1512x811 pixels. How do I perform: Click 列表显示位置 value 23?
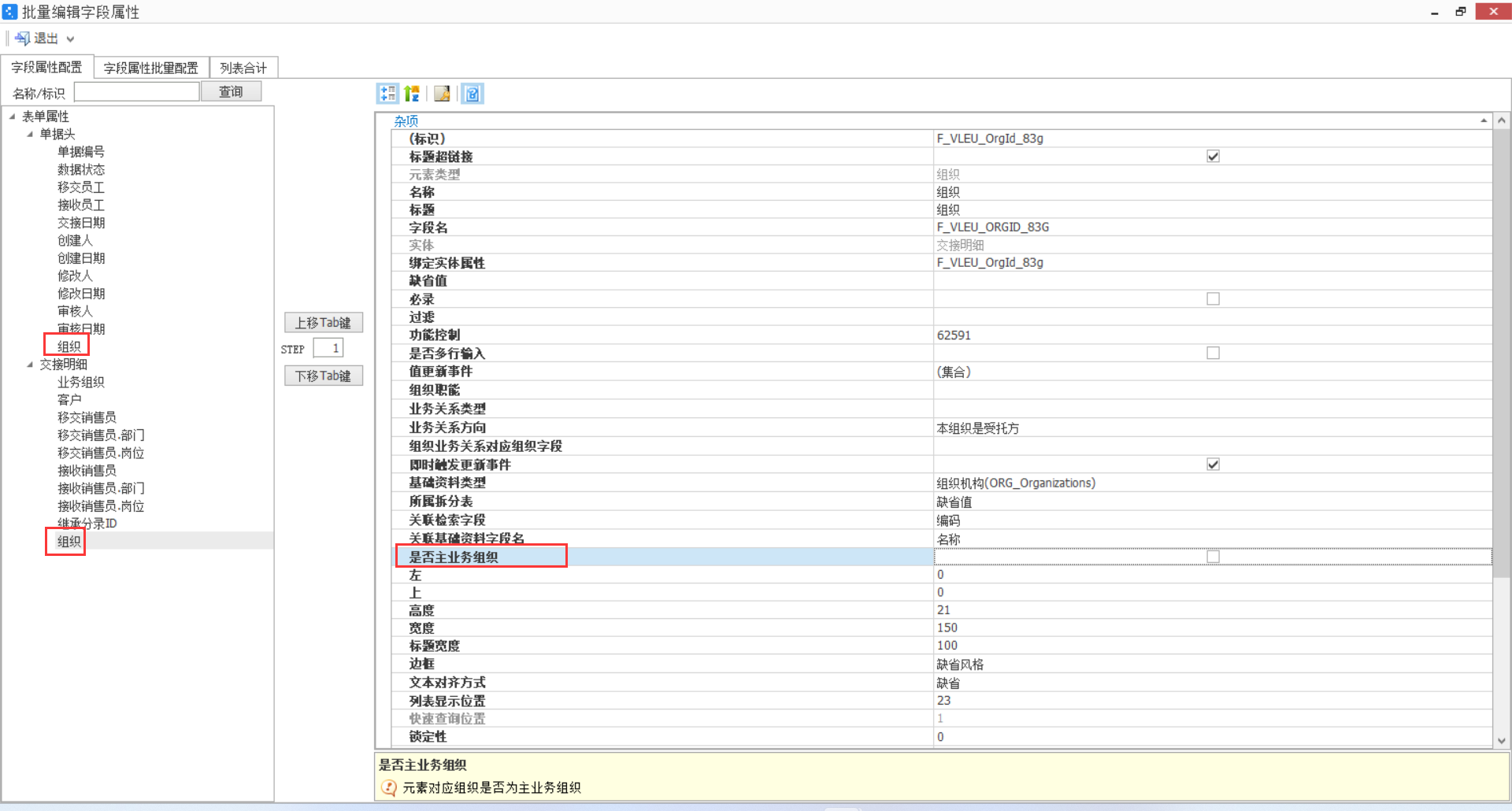pyautogui.click(x=943, y=701)
